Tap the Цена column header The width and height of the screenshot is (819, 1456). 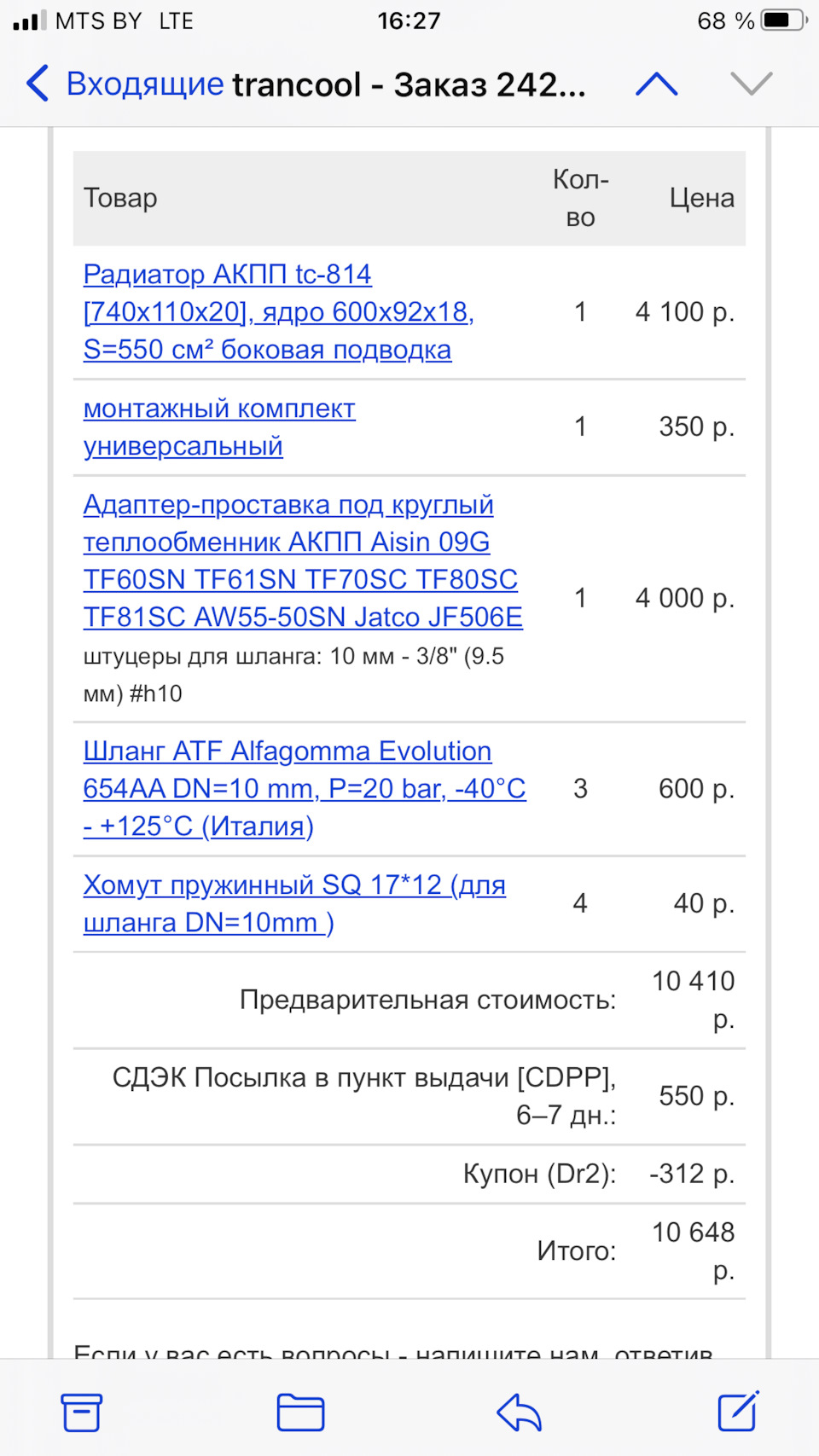click(x=701, y=198)
